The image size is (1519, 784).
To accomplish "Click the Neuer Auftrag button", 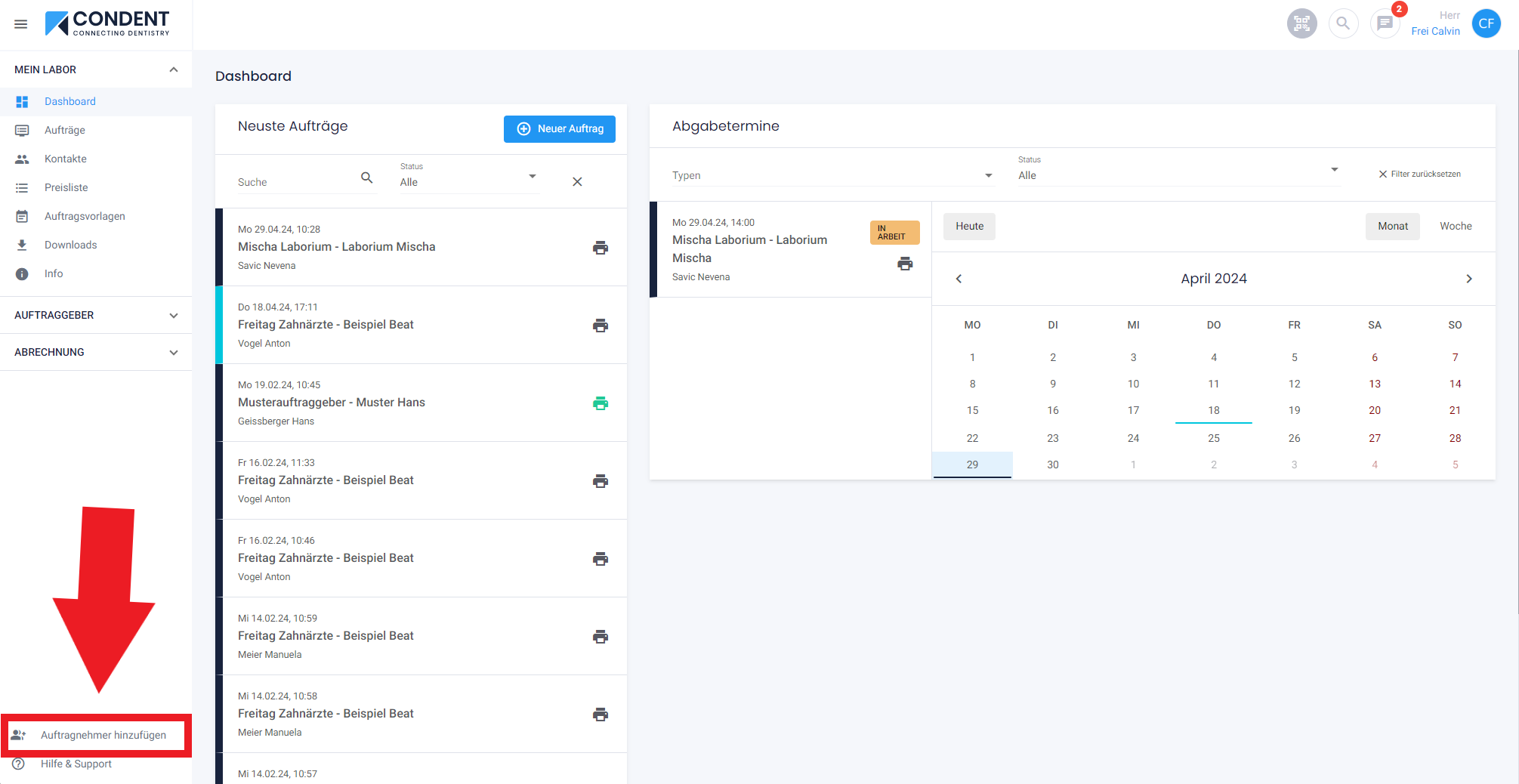I will 560,129.
